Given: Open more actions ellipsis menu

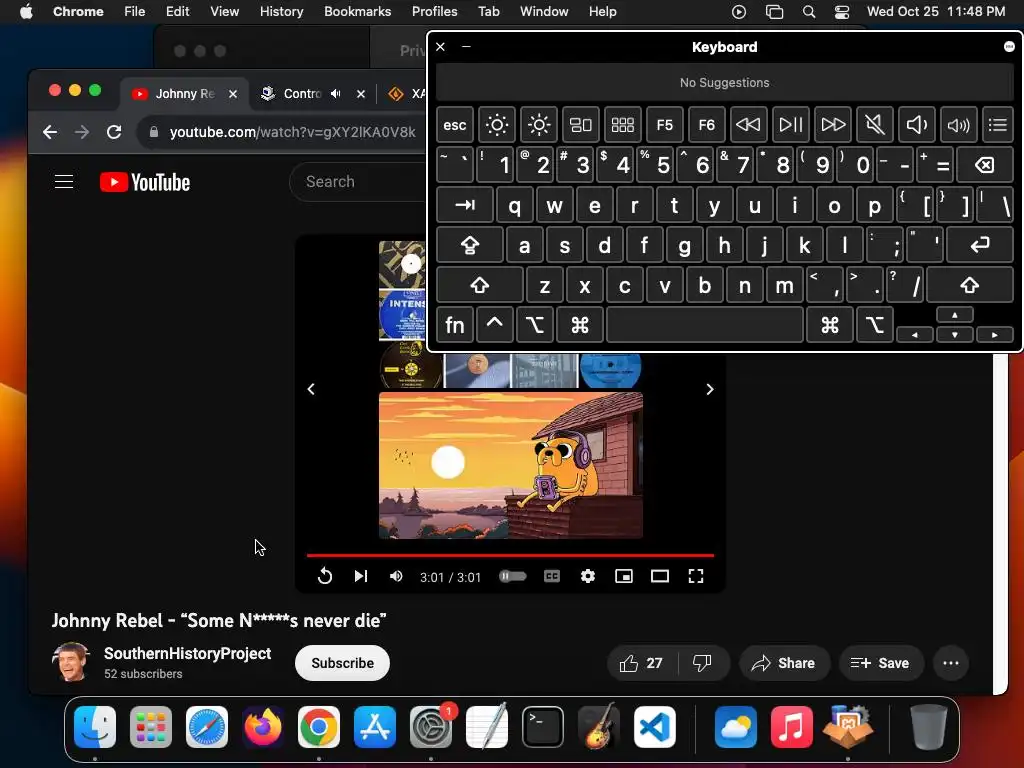Looking at the screenshot, I should (951, 663).
